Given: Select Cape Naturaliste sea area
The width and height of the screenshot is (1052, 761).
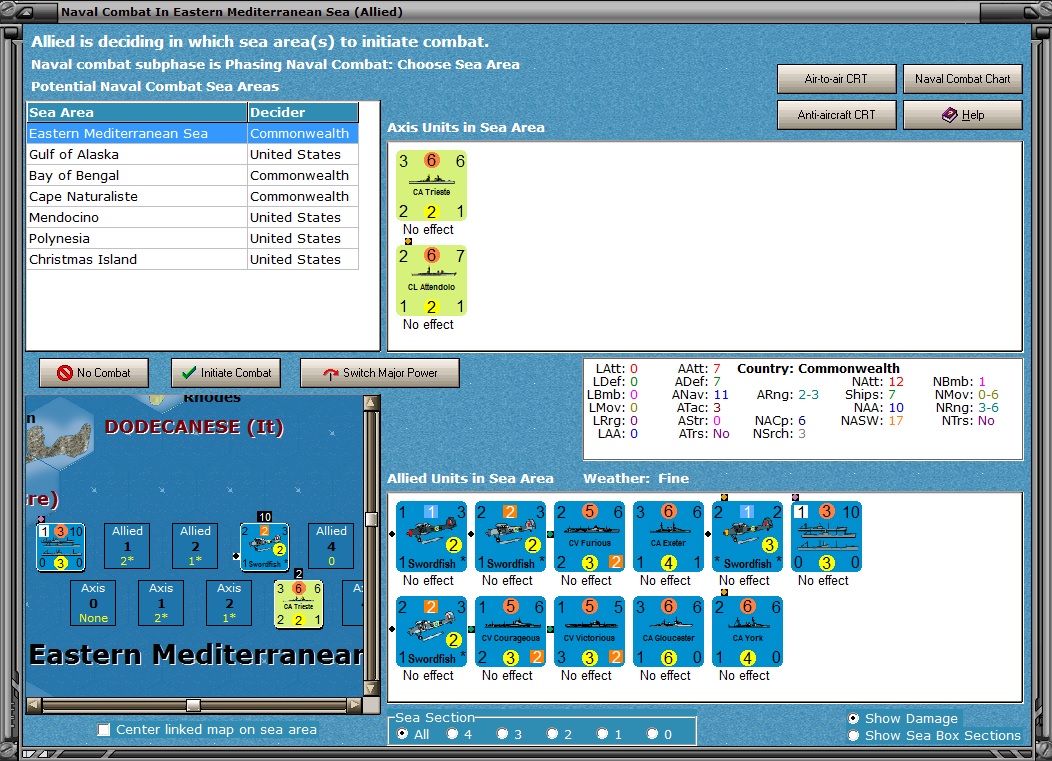Looking at the screenshot, I should tap(193, 197).
